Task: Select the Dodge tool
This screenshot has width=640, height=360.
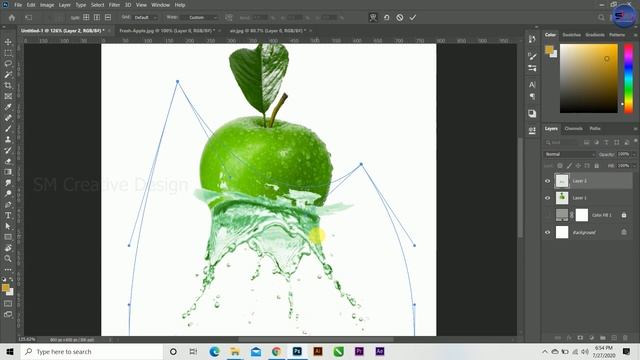Action: tap(8, 193)
